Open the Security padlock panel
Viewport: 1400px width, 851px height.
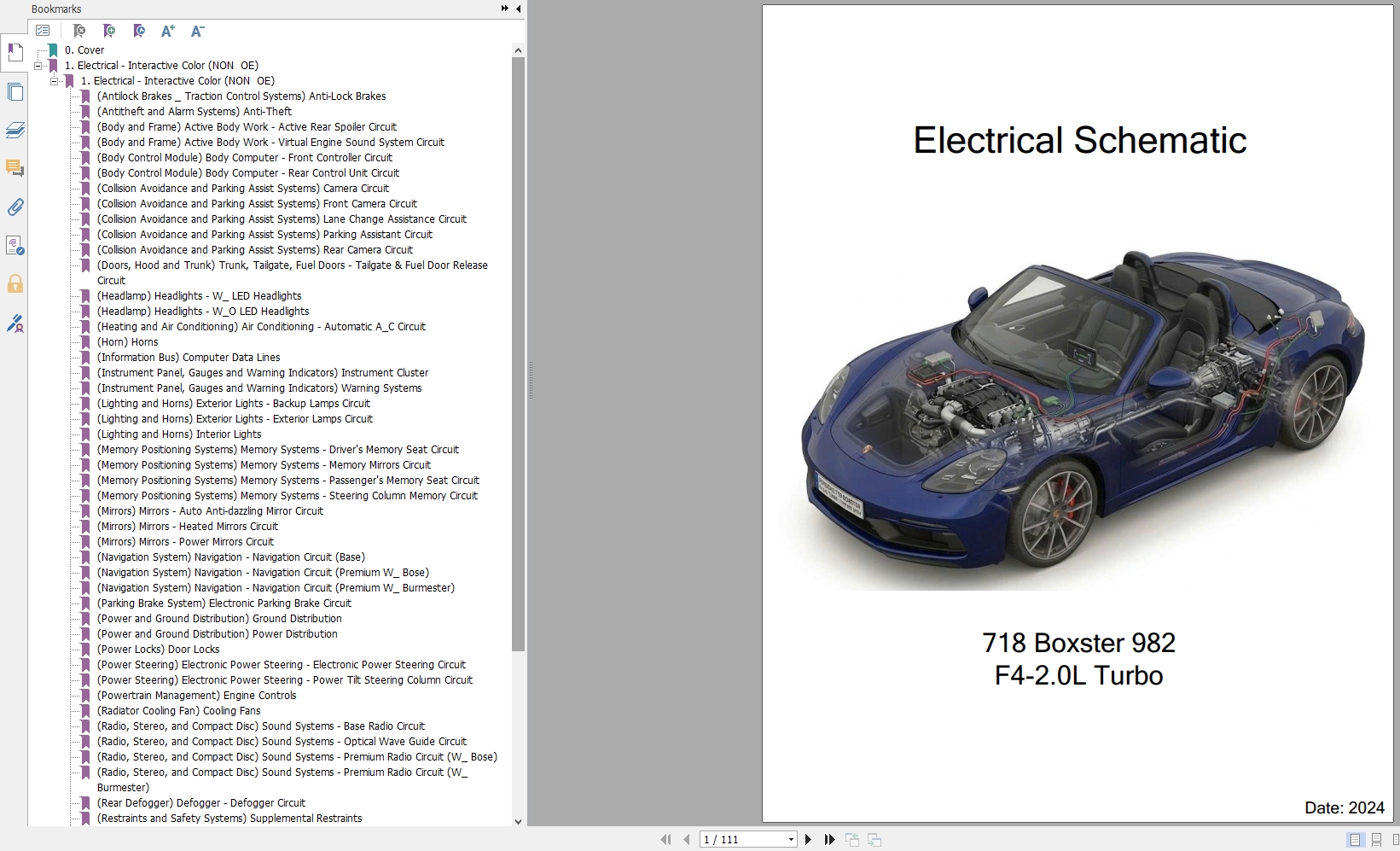(15, 284)
